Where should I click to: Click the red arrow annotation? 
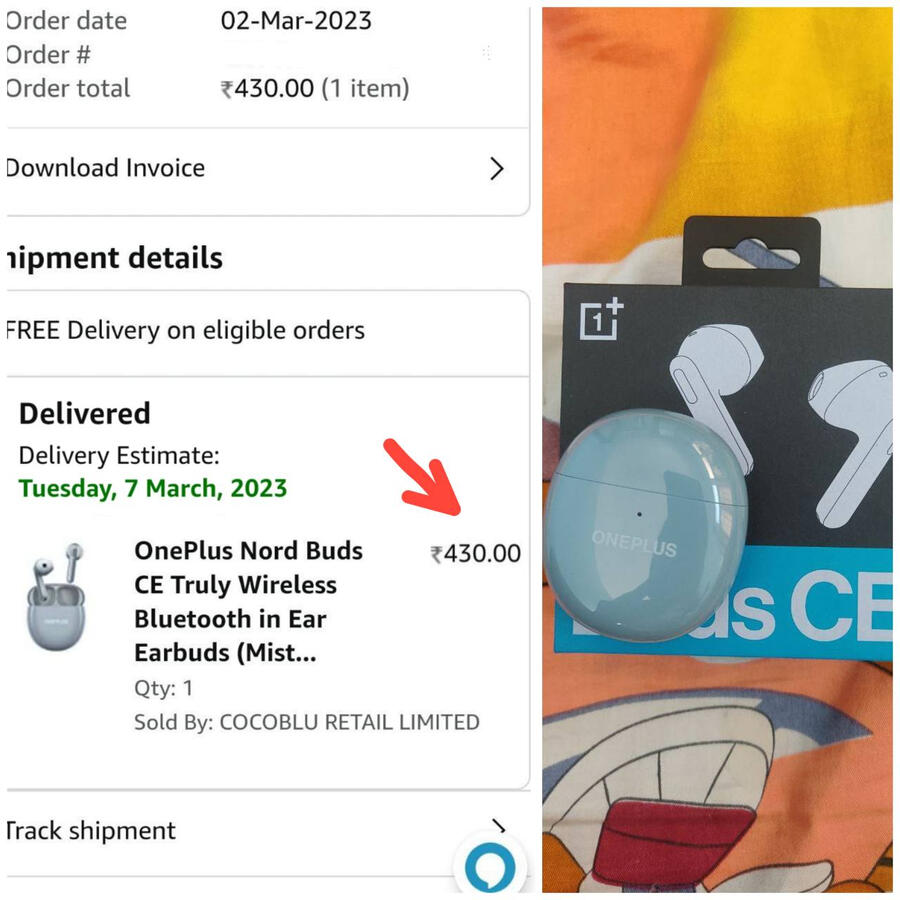click(x=422, y=476)
